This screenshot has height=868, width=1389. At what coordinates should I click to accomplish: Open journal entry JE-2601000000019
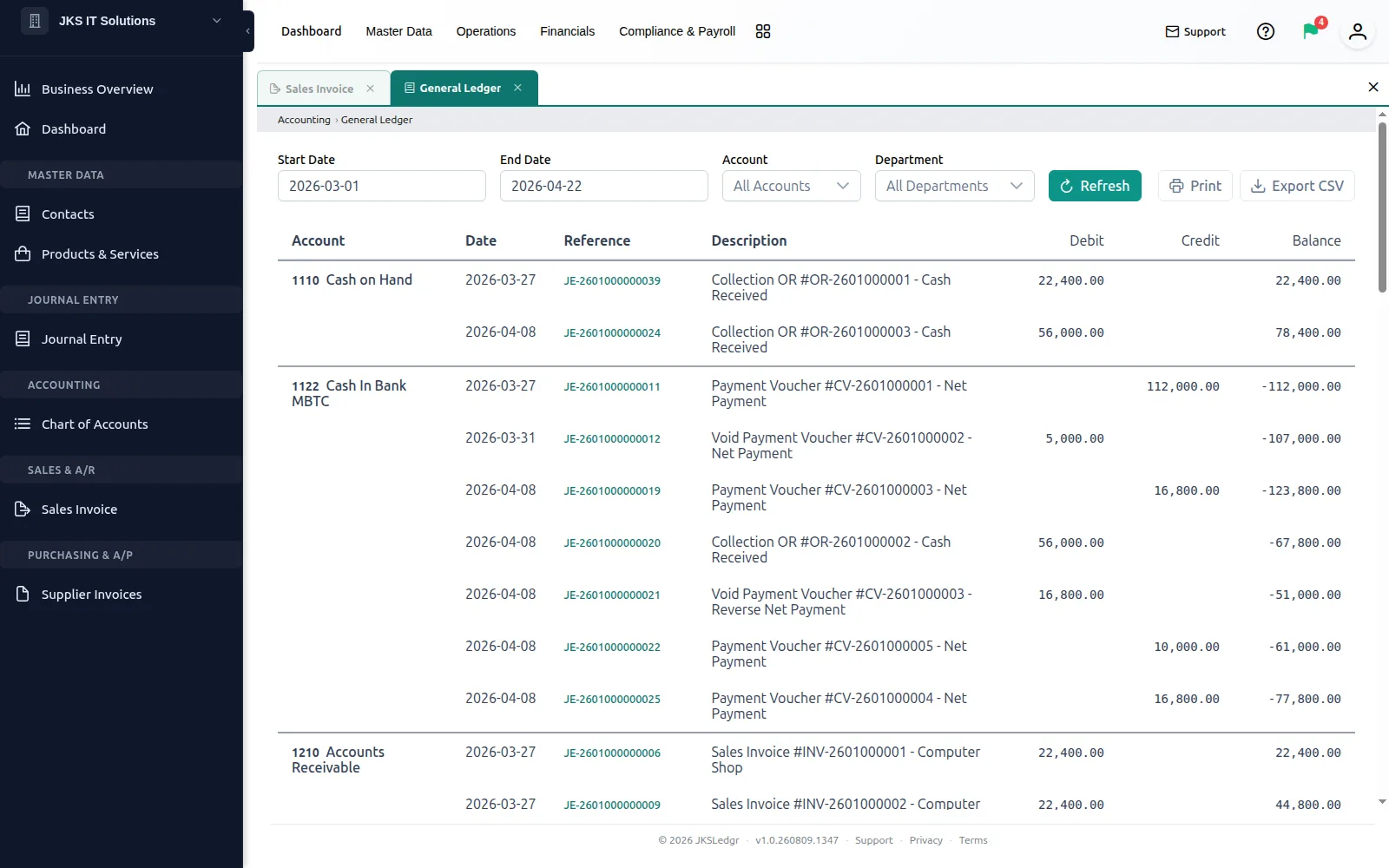[x=612, y=491]
